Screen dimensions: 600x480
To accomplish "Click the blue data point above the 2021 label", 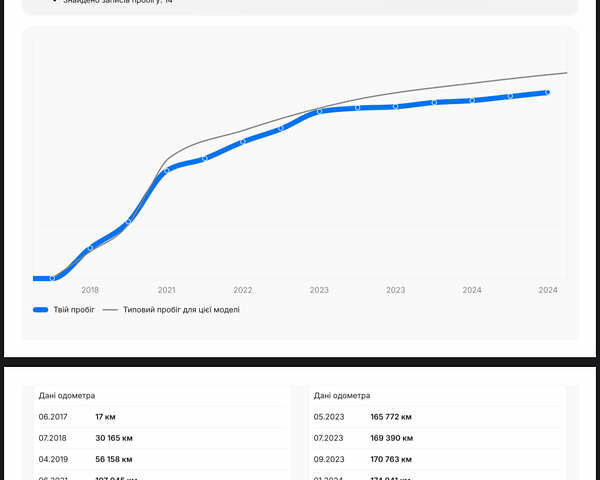I will tap(167, 169).
